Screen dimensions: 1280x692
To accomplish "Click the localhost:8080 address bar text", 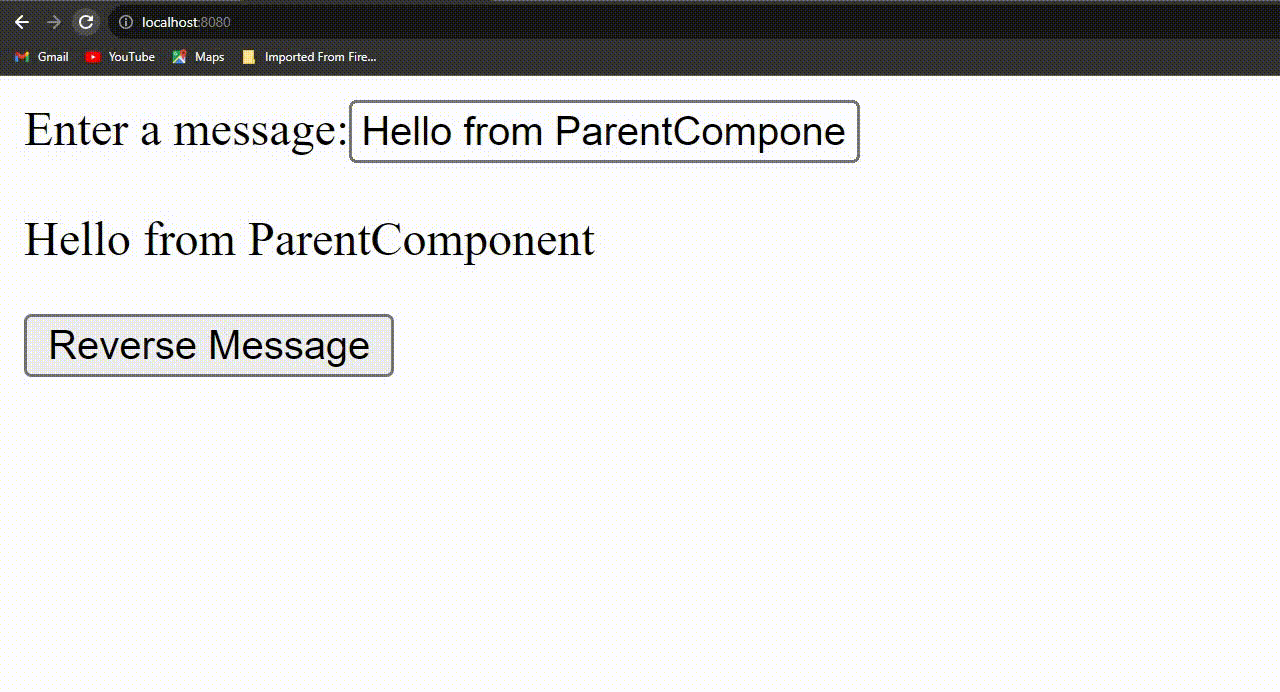I will coord(186,22).
